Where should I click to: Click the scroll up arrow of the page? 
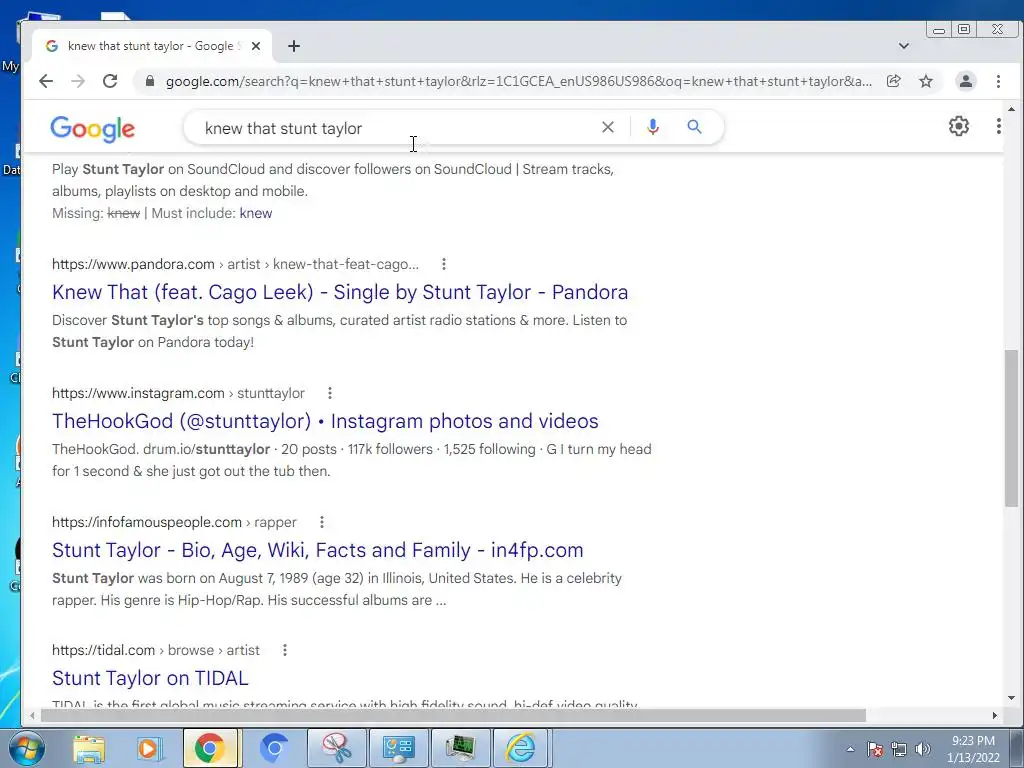tap(1011, 109)
